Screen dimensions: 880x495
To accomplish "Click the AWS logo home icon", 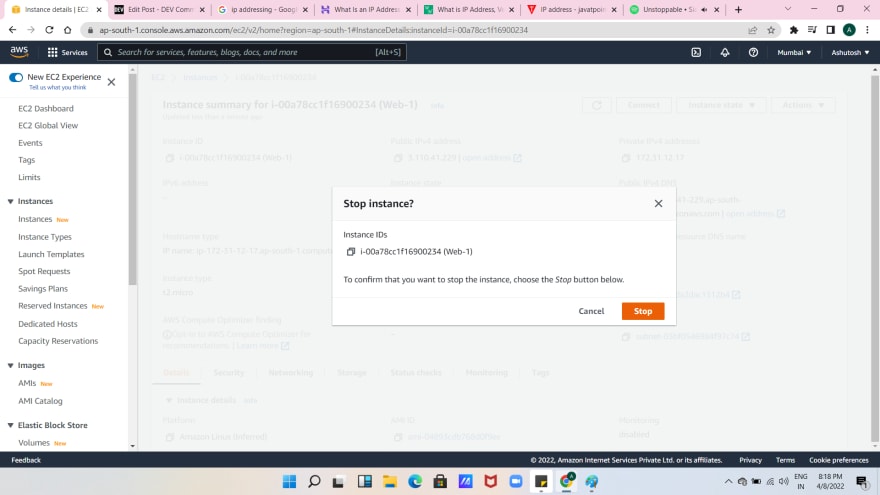I will tap(19, 52).
